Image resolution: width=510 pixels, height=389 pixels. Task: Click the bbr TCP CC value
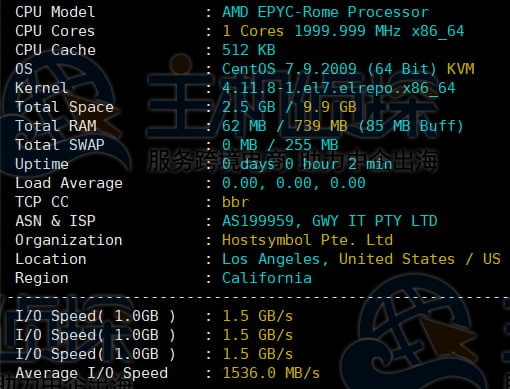(235, 202)
